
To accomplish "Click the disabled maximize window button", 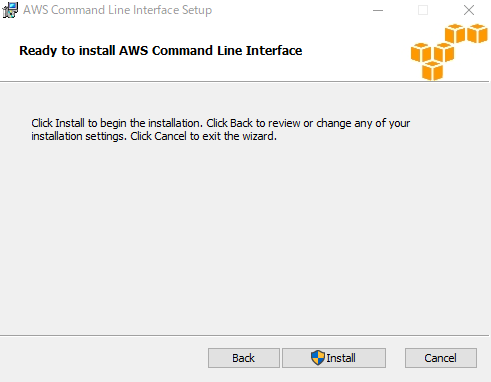I will coord(423,10).
